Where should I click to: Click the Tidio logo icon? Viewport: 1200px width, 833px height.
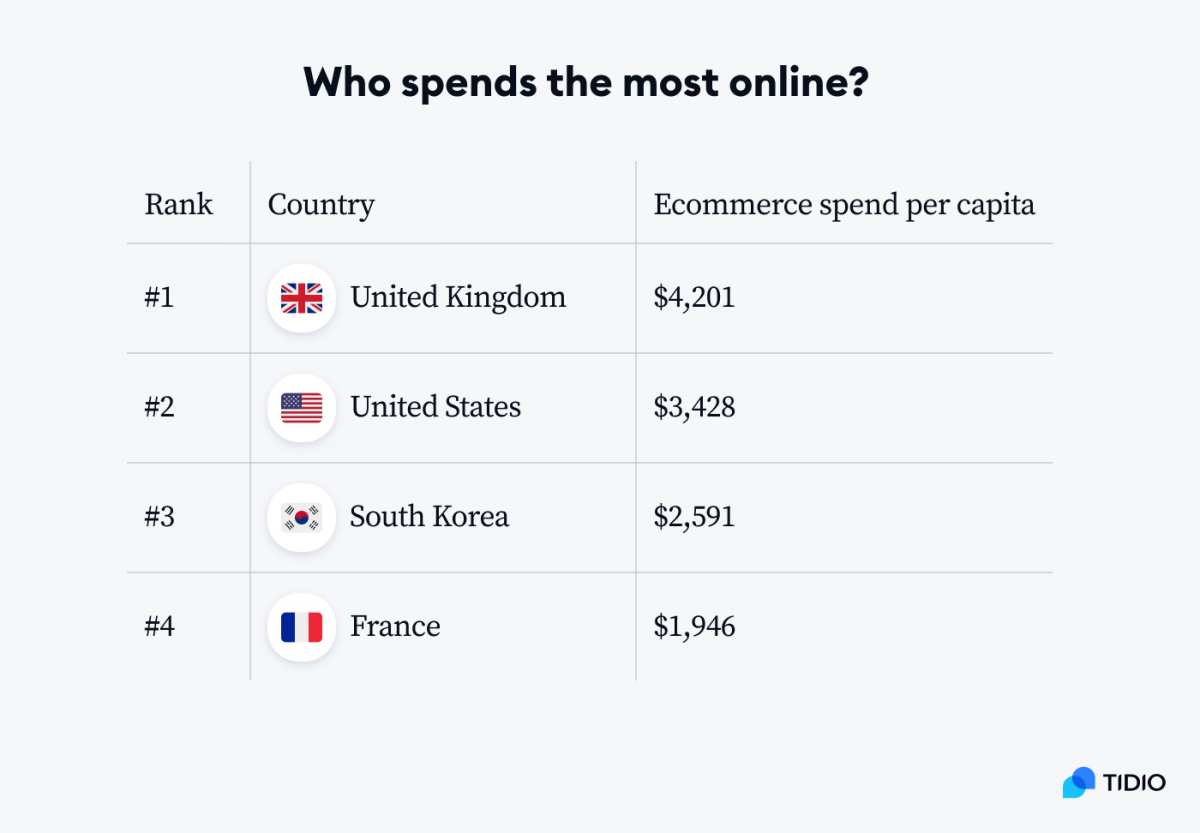(1079, 782)
